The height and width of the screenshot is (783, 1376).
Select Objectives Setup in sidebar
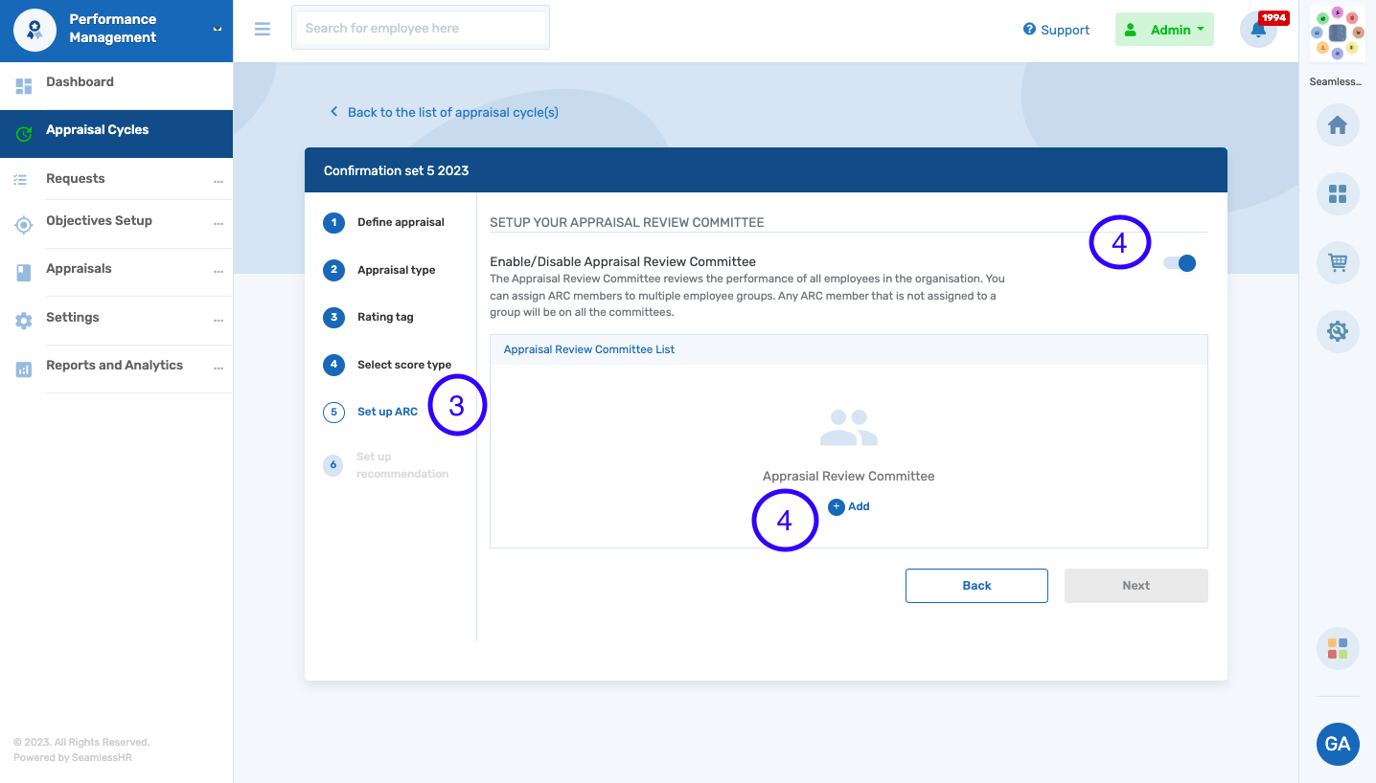pyautogui.click(x=99, y=221)
